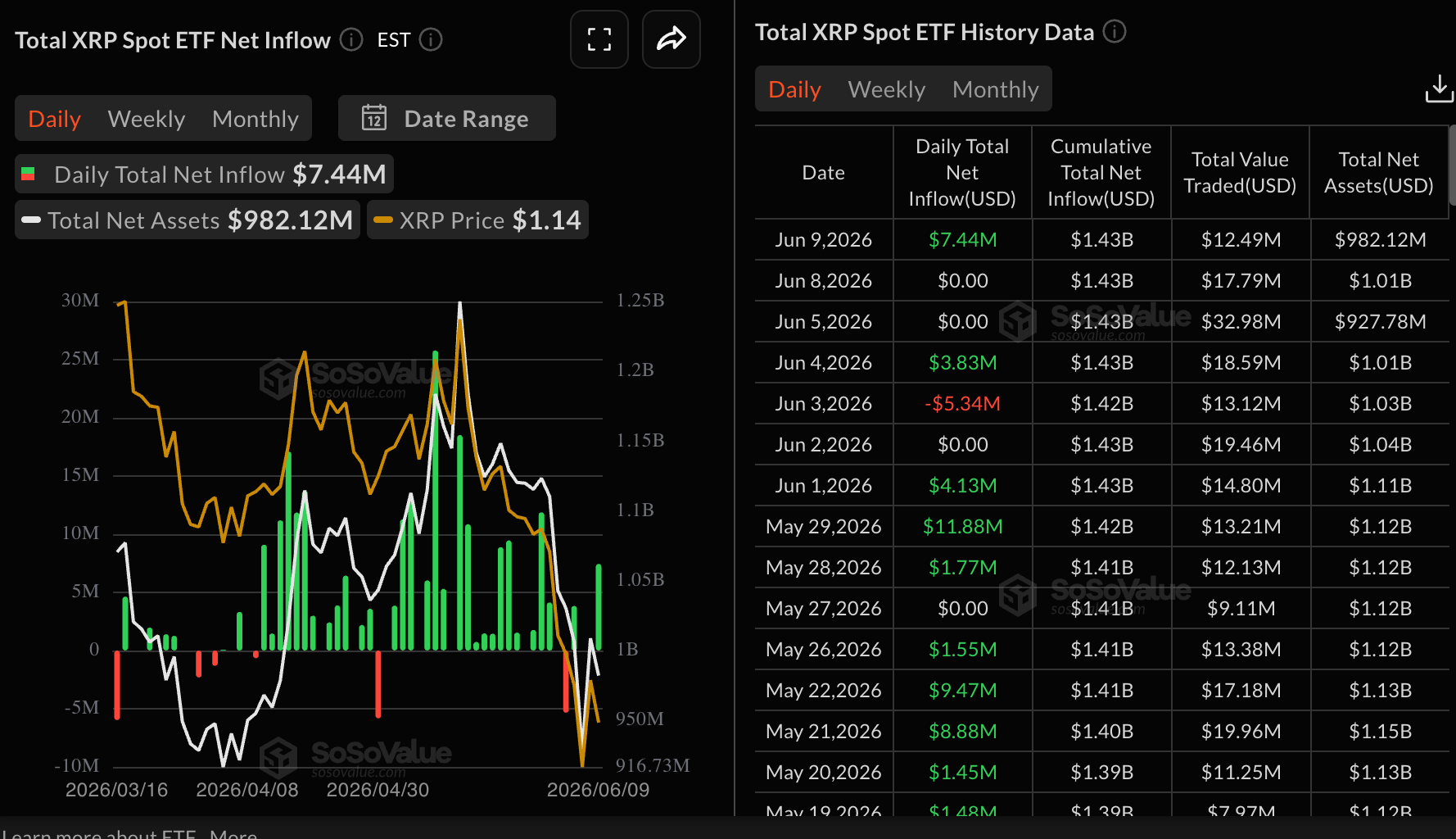Viewport: 1456px width, 839px height.
Task: Click info icon next to History Data title
Action: coord(1115,31)
